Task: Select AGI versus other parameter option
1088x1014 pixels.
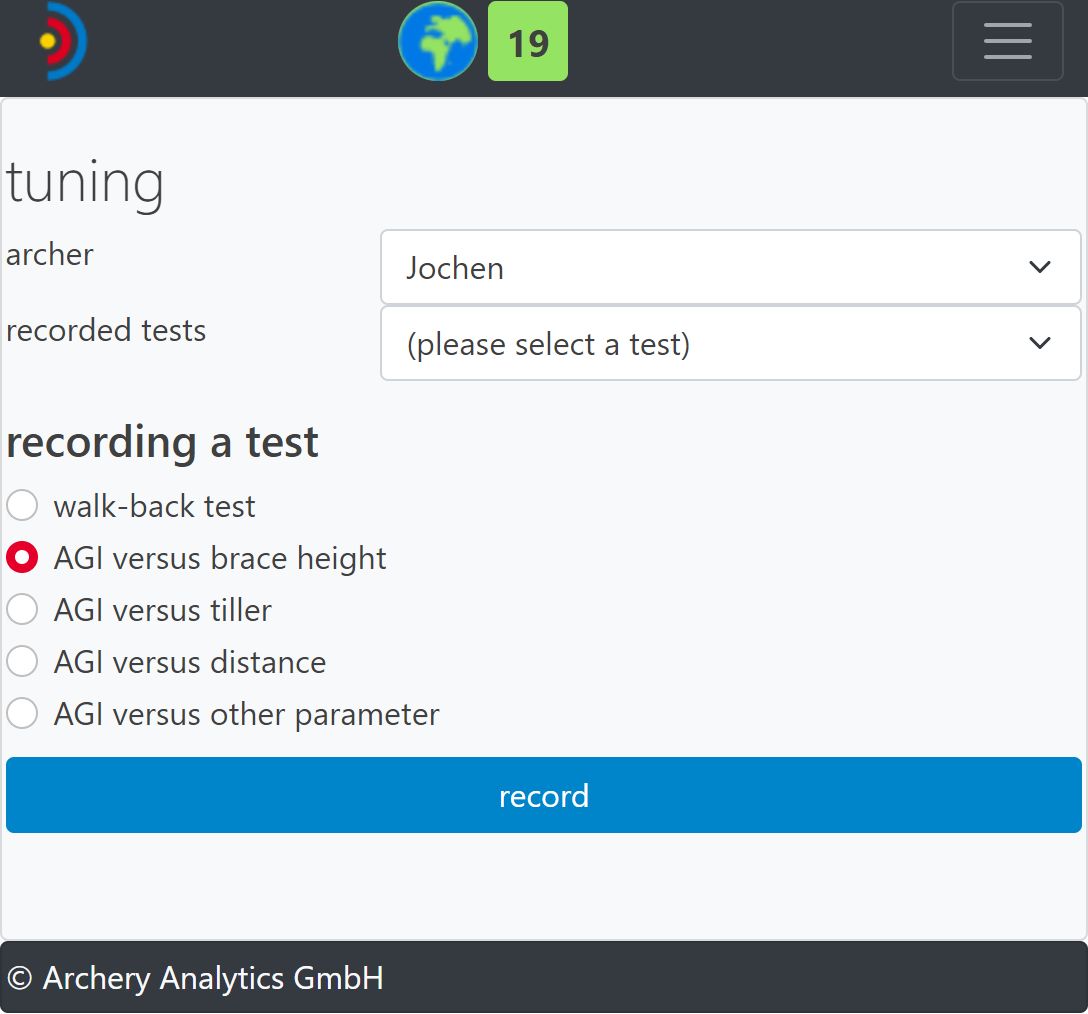Action: tap(22, 714)
